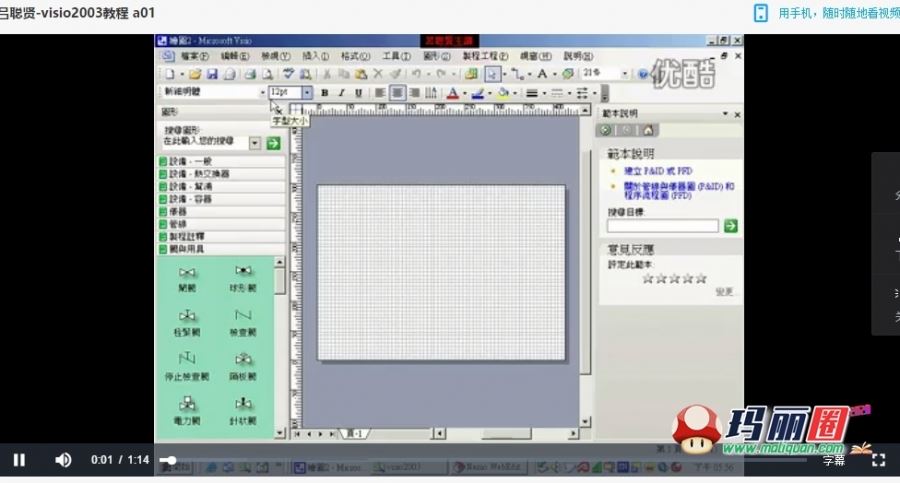Image resolution: width=900 pixels, height=483 pixels.
Task: Toggle align right text
Action: coord(414,93)
